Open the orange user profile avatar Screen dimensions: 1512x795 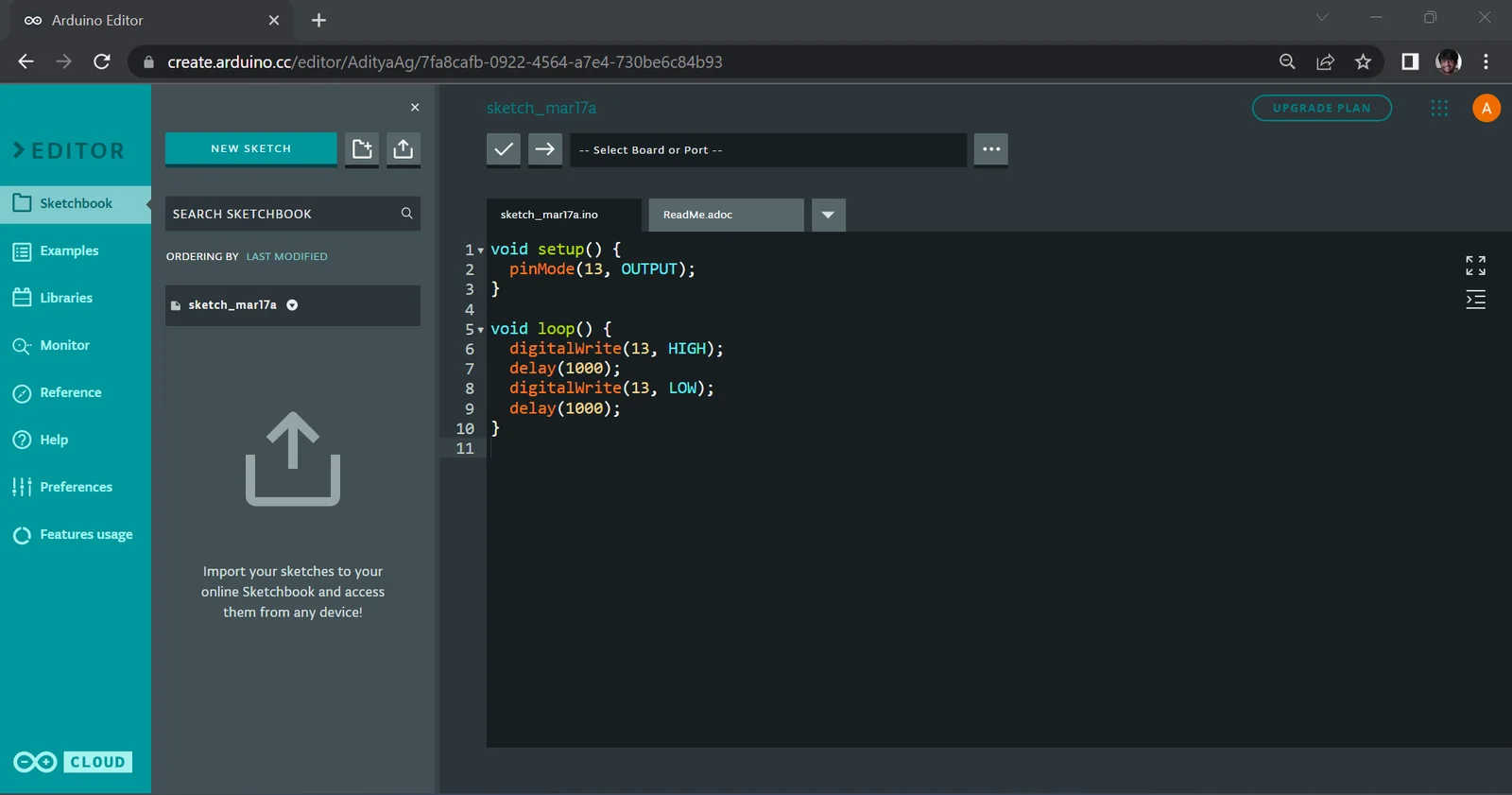coord(1486,108)
